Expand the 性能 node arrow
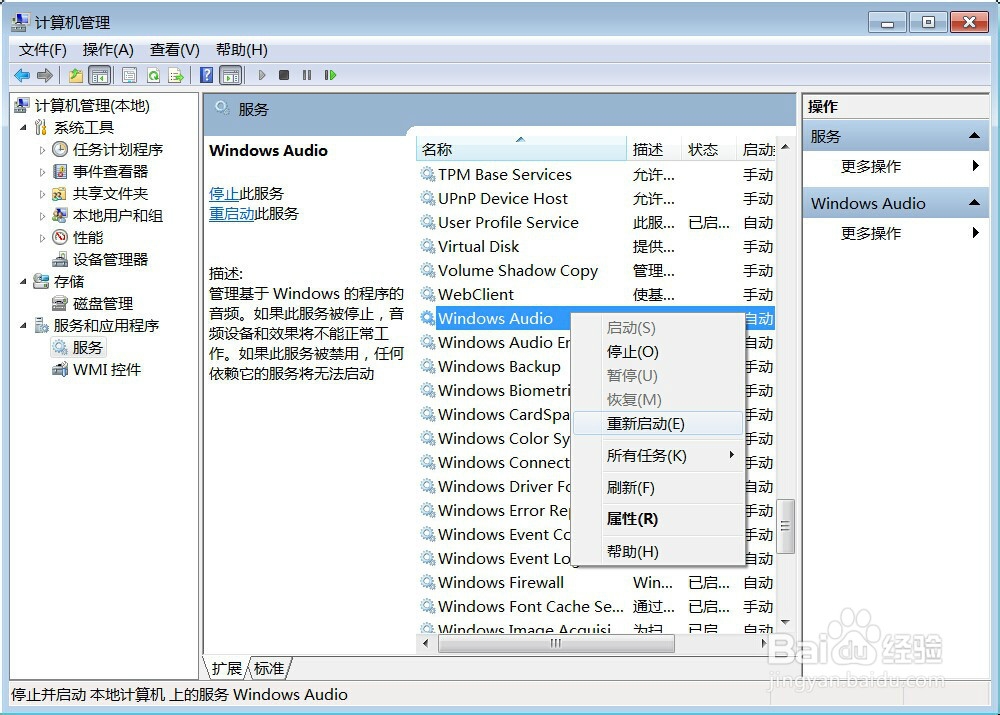This screenshot has width=1000, height=715. pos(42,239)
